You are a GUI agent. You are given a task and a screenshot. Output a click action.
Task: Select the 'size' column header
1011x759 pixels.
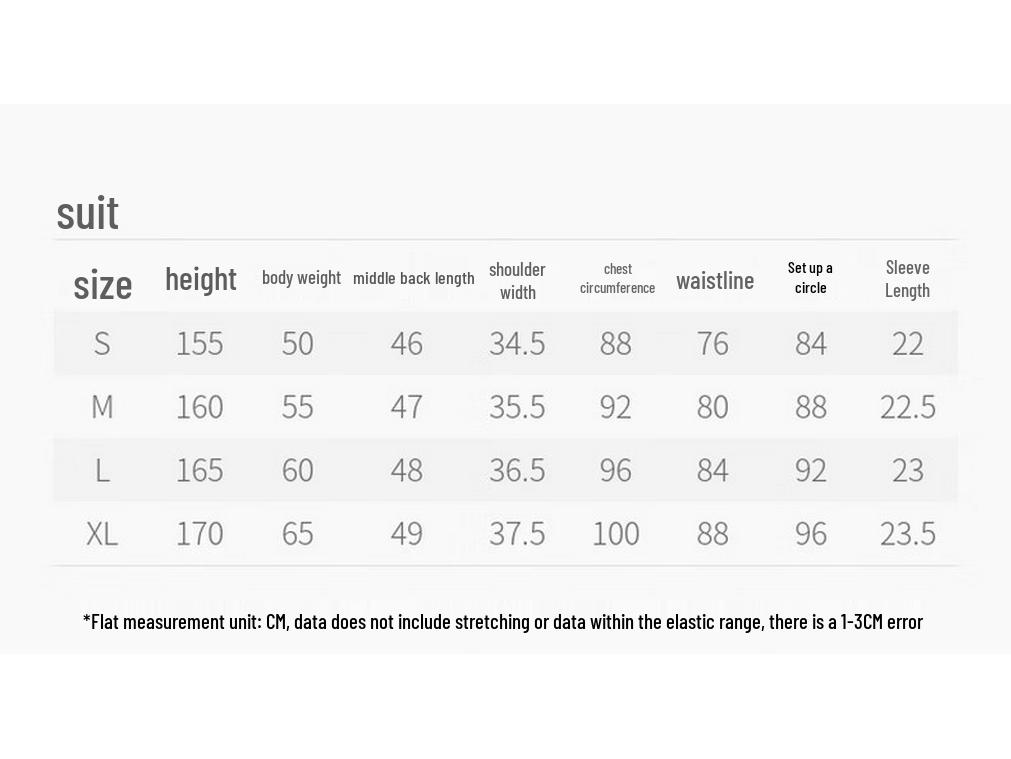[103, 285]
